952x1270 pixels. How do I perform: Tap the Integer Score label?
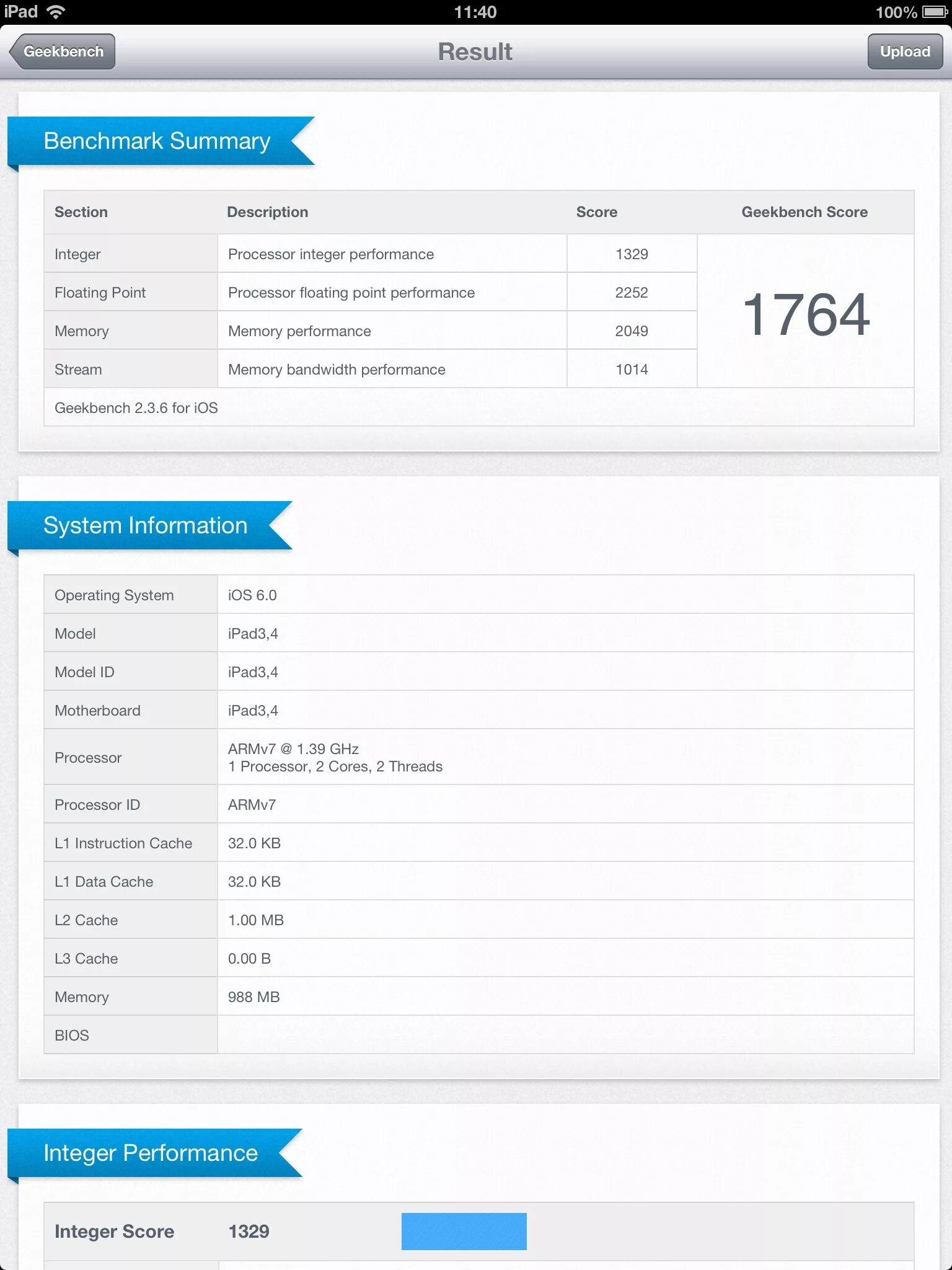coord(114,1231)
